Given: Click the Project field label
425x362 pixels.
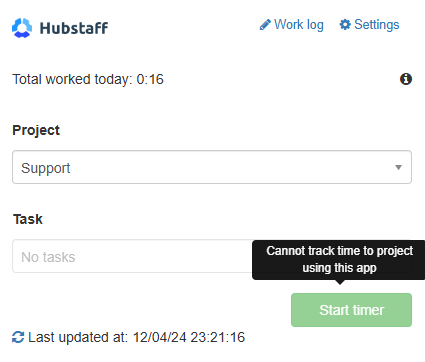Looking at the screenshot, I should tap(36, 130).
